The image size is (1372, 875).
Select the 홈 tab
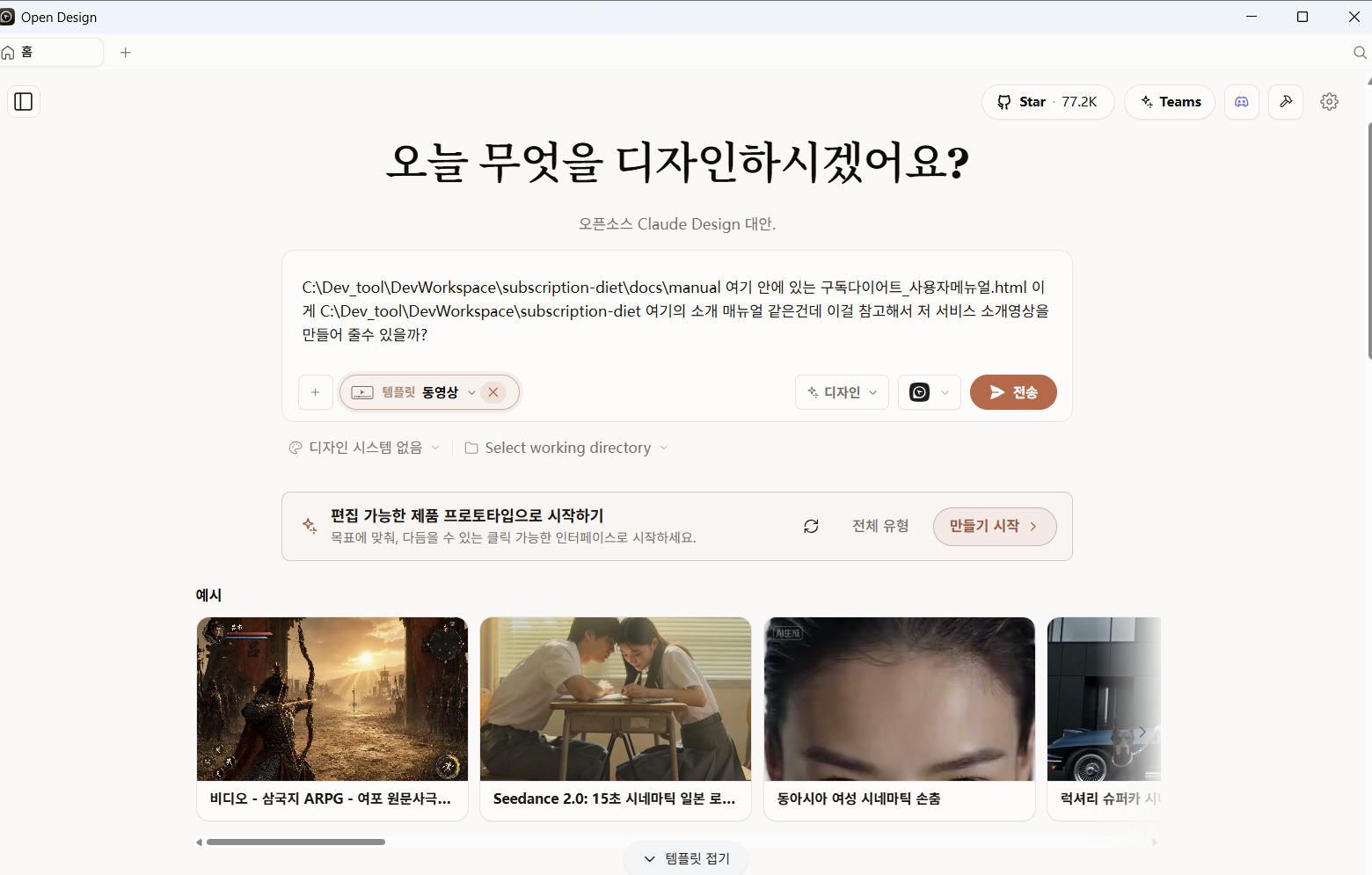point(52,53)
